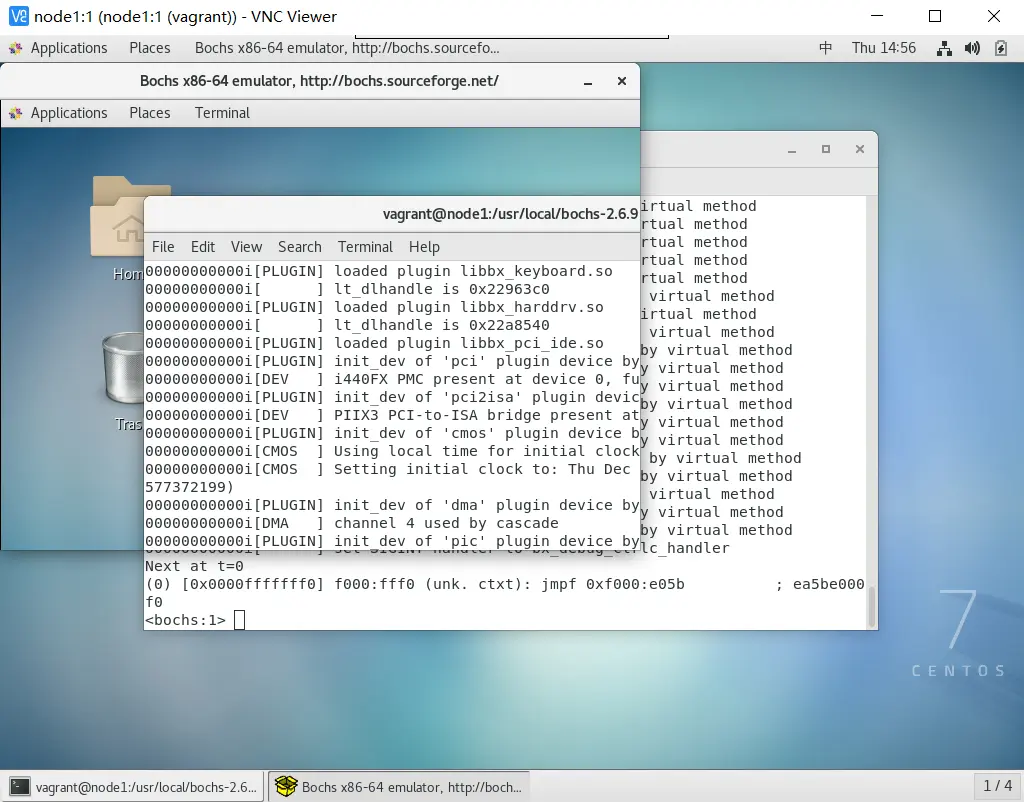The width and height of the screenshot is (1024, 802).
Task: Open the Thu 14:56 clock panel
Action: [884, 48]
